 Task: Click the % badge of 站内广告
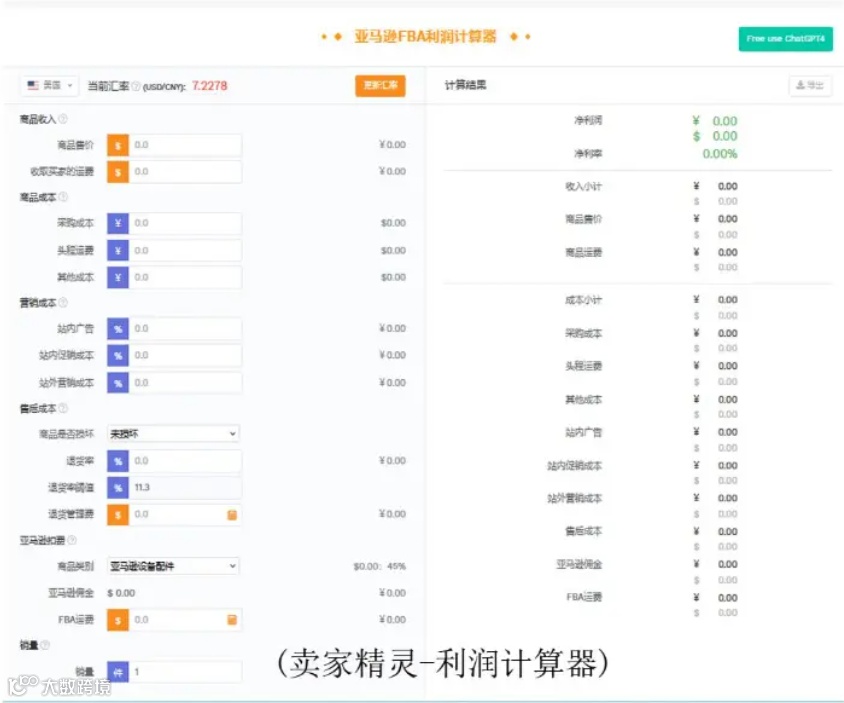coord(118,329)
